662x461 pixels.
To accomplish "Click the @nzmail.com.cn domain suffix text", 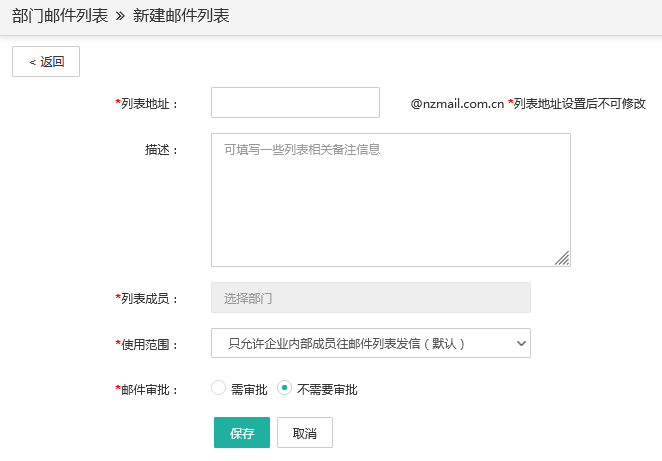I will (x=457, y=104).
